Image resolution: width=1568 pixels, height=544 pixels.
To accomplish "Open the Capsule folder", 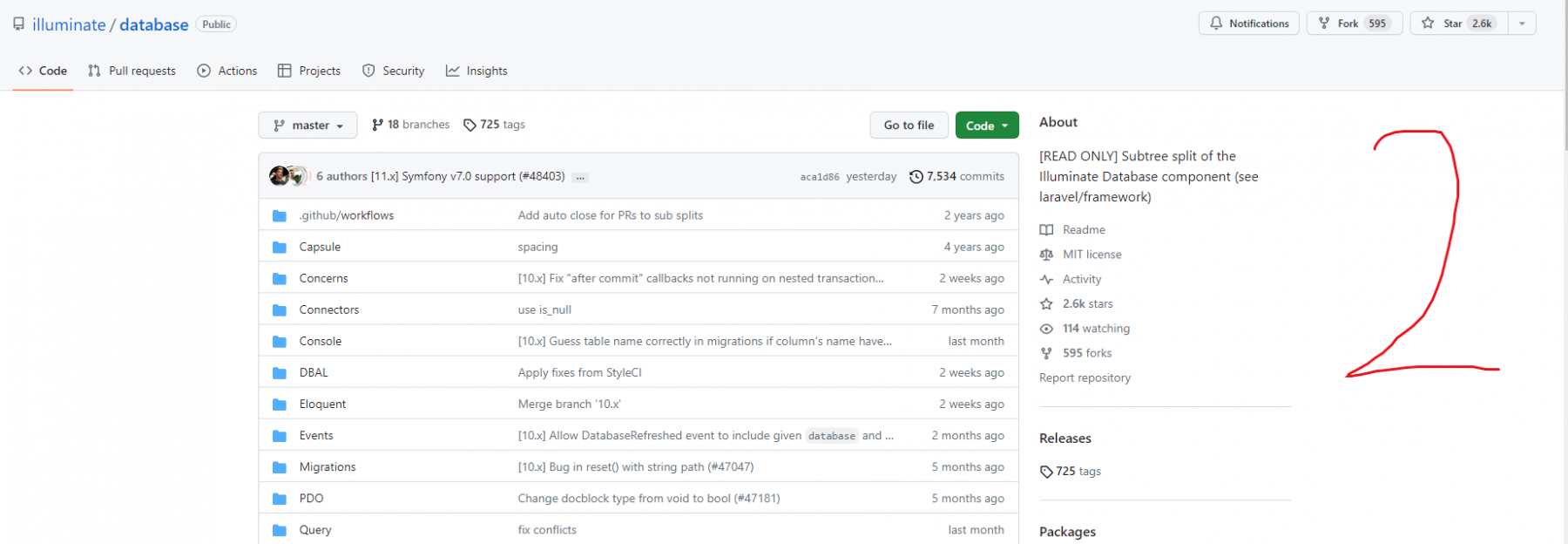I will point(320,247).
